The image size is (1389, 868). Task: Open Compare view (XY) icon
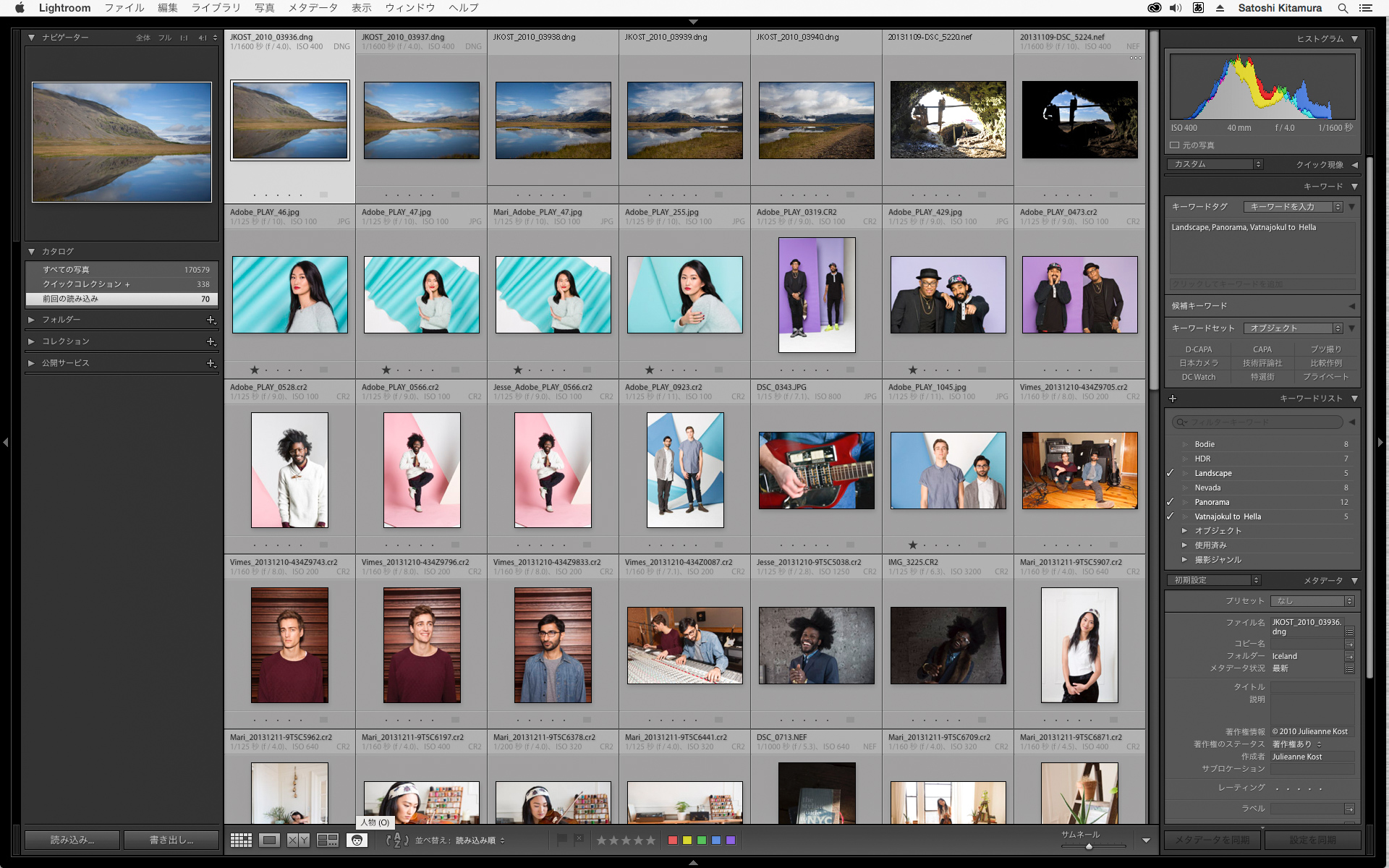(x=298, y=840)
